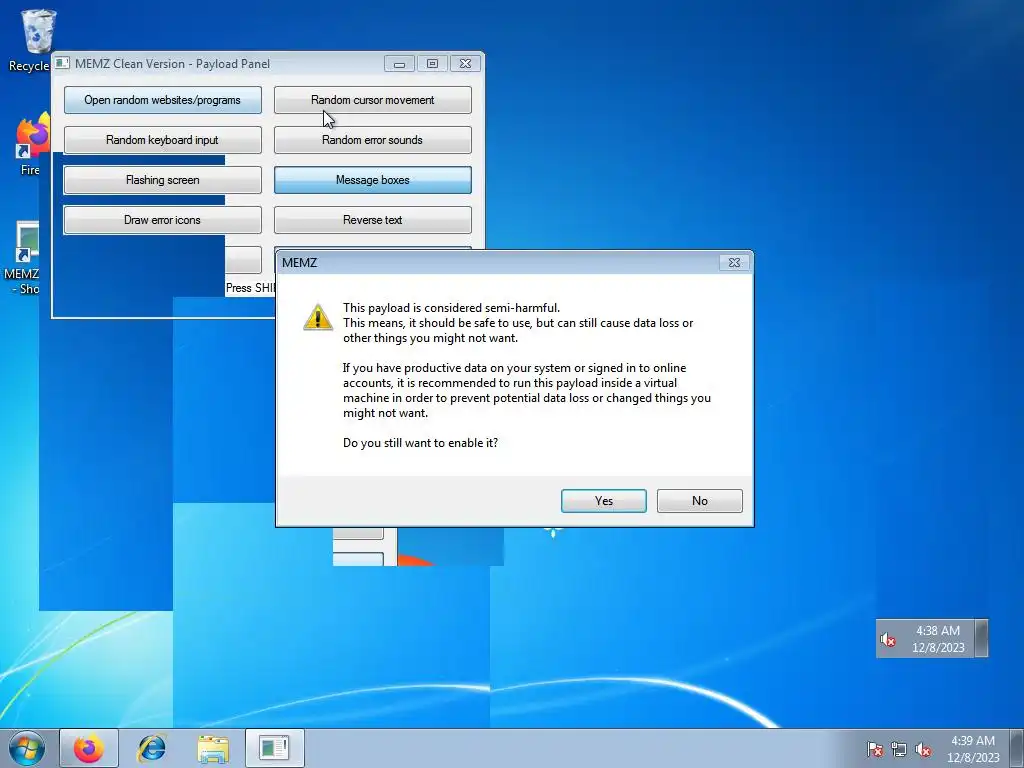This screenshot has width=1024, height=768.
Task: Toggle Random keyboard input payload
Action: coord(163,140)
